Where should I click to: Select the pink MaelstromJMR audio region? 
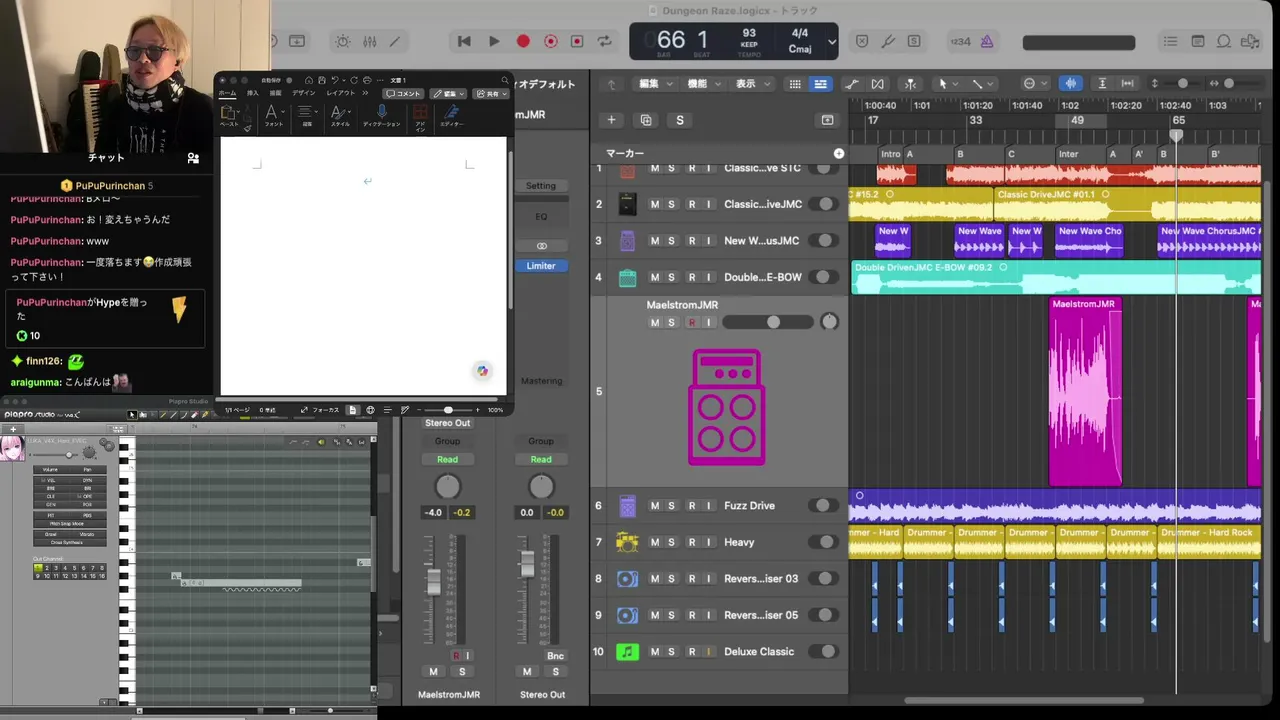point(1085,392)
